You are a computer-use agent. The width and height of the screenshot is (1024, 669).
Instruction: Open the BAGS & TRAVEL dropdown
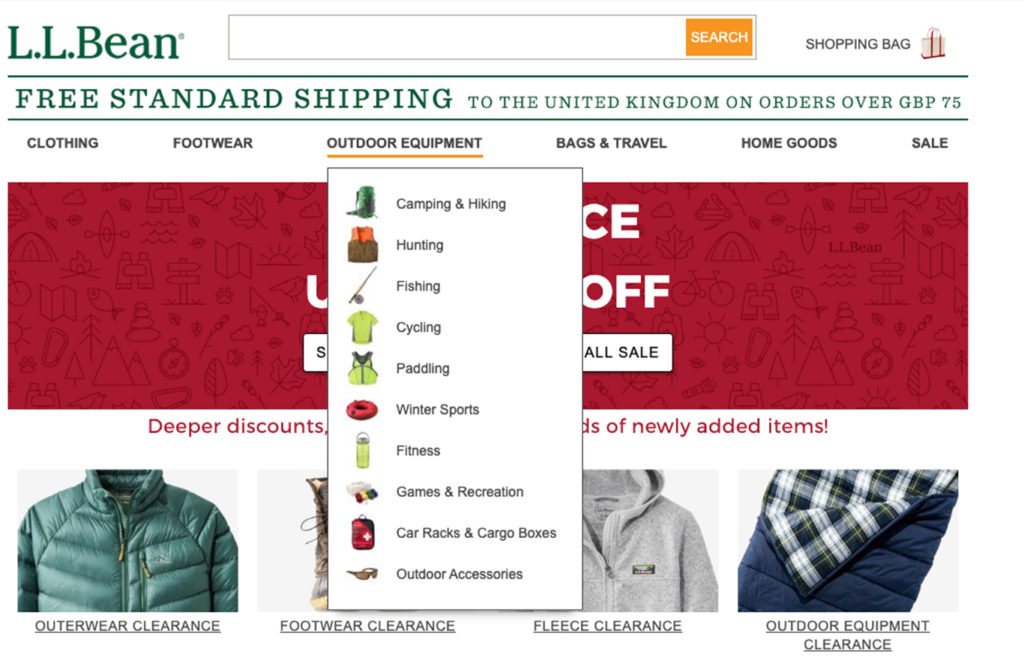[611, 143]
